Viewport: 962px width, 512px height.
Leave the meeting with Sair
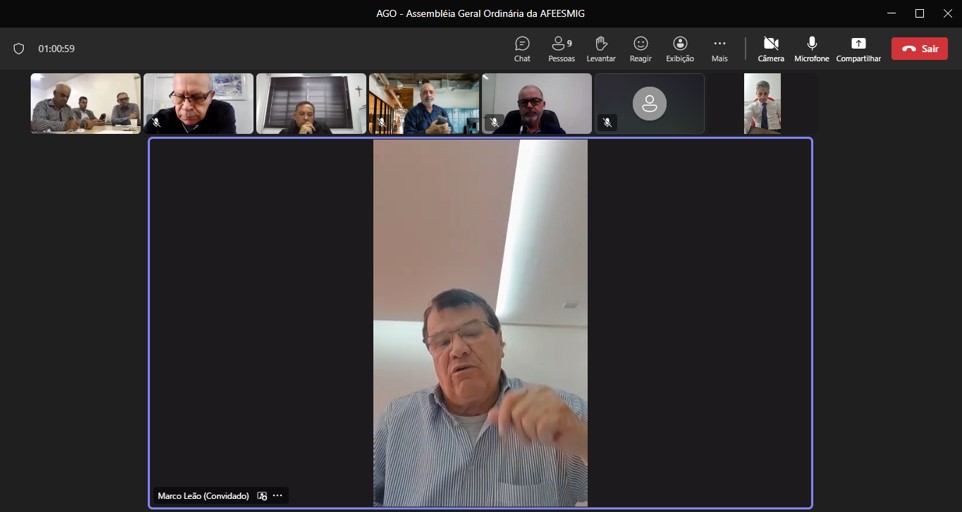pyautogui.click(x=919, y=48)
